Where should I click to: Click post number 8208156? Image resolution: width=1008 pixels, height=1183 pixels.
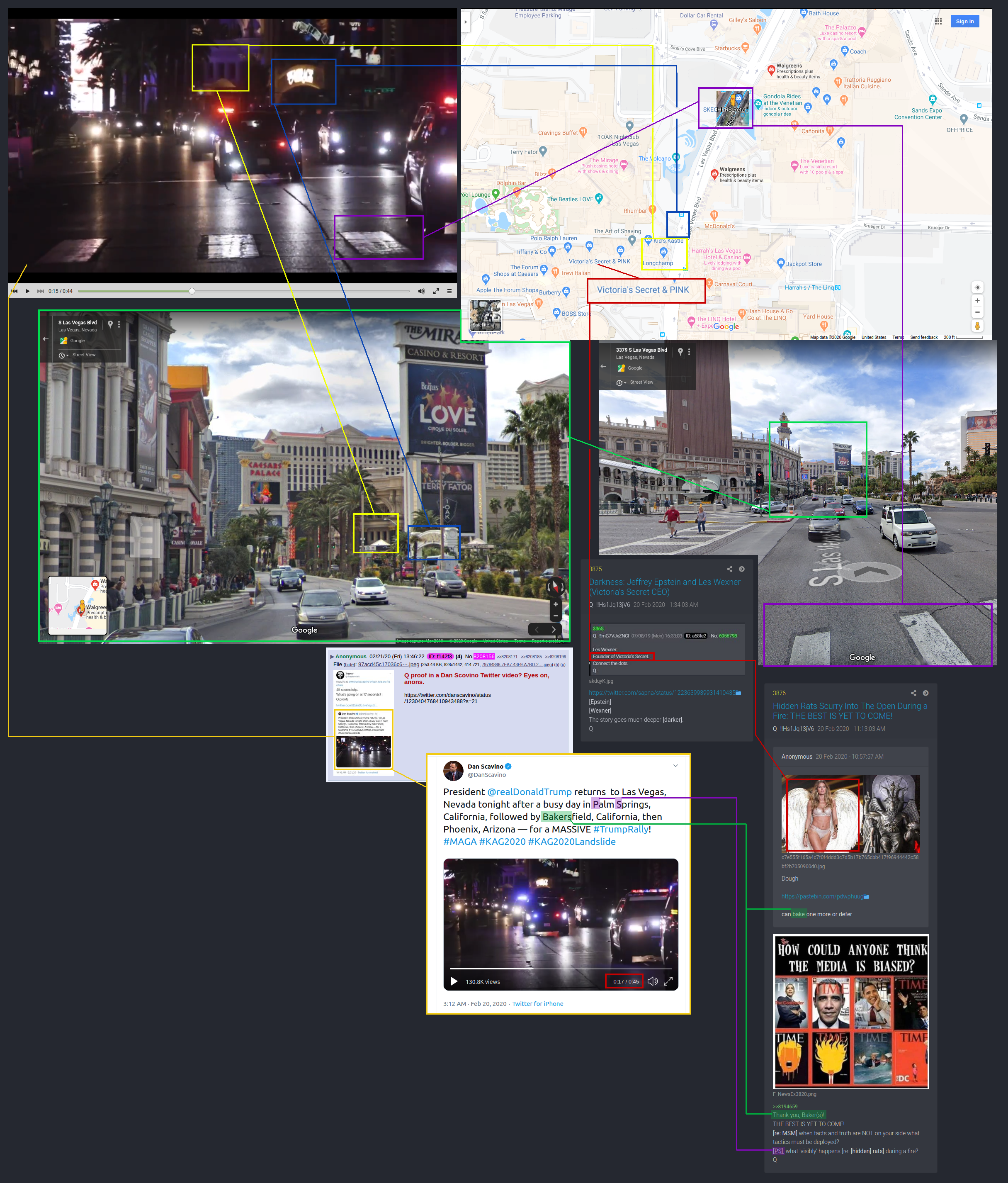(483, 657)
